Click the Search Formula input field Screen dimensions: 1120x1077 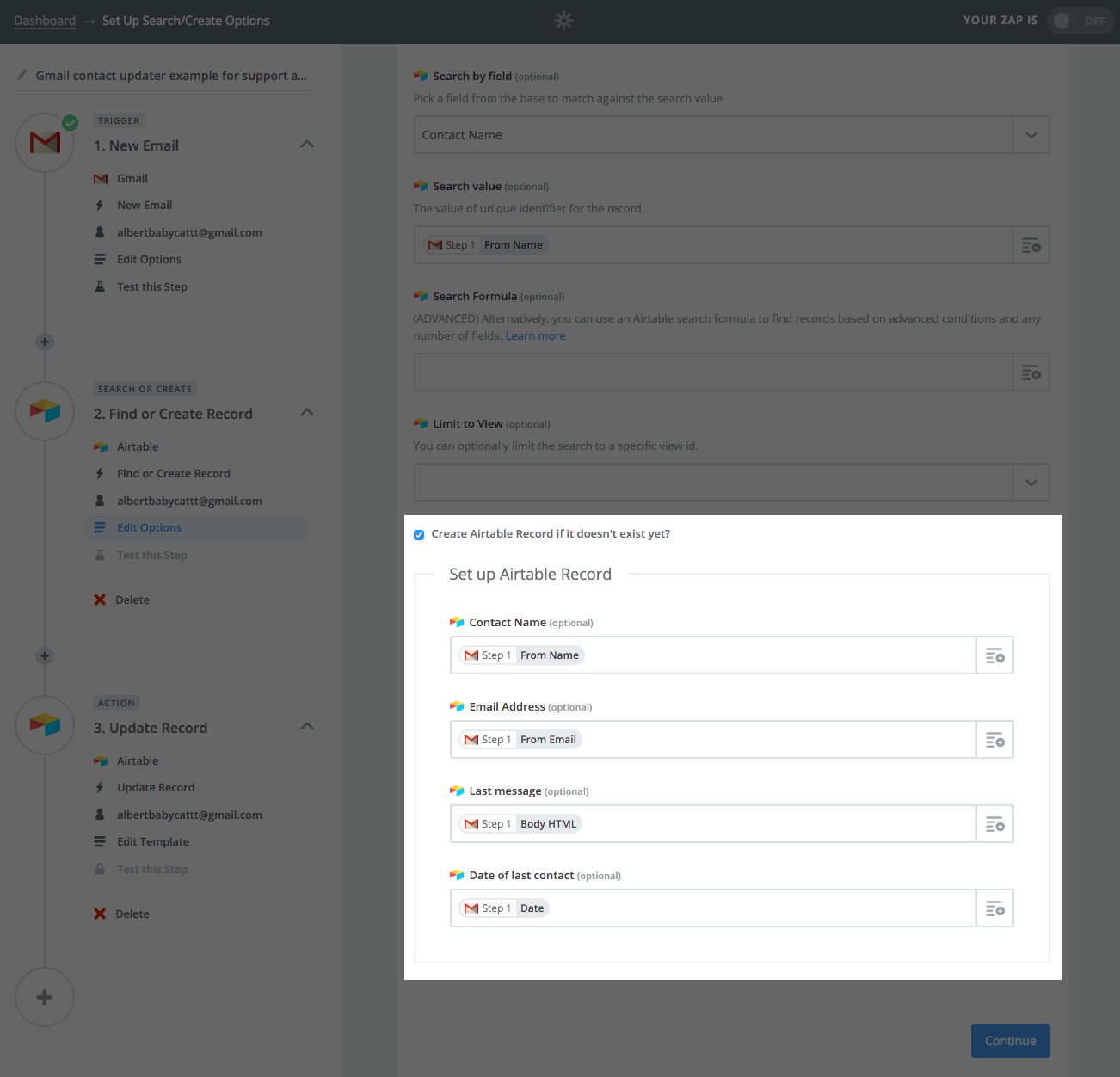(x=713, y=372)
